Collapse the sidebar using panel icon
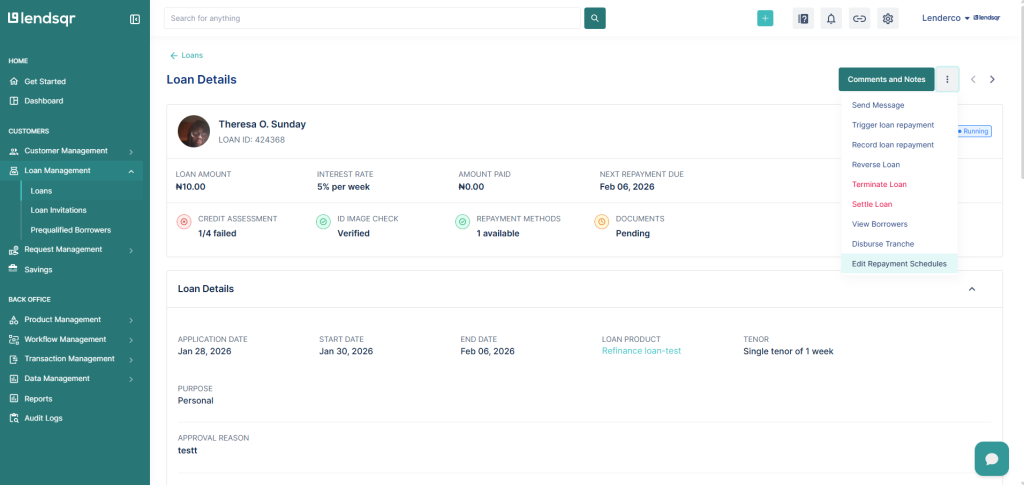This screenshot has height=485, width=1024. coord(135,19)
